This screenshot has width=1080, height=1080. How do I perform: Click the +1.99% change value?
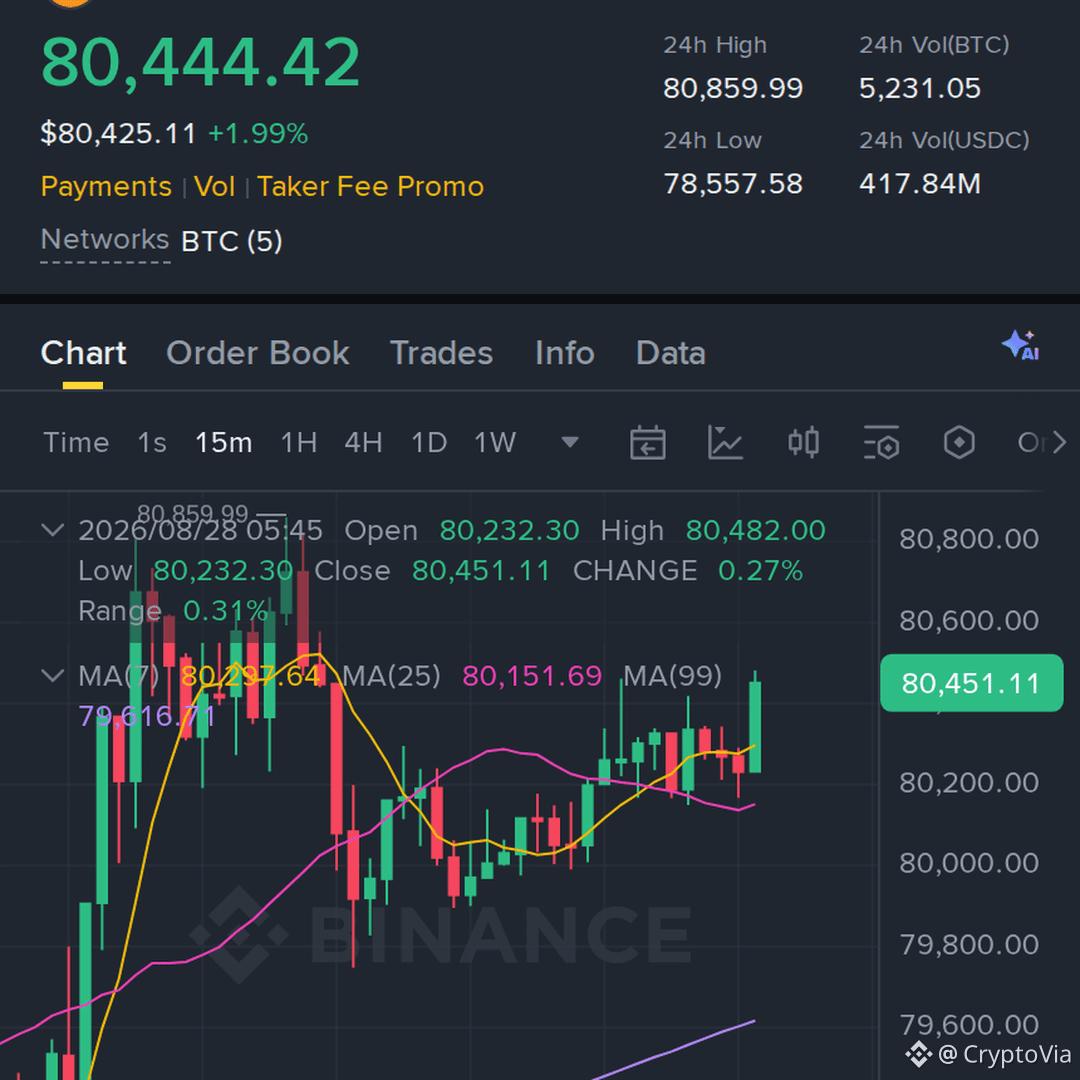(x=258, y=133)
